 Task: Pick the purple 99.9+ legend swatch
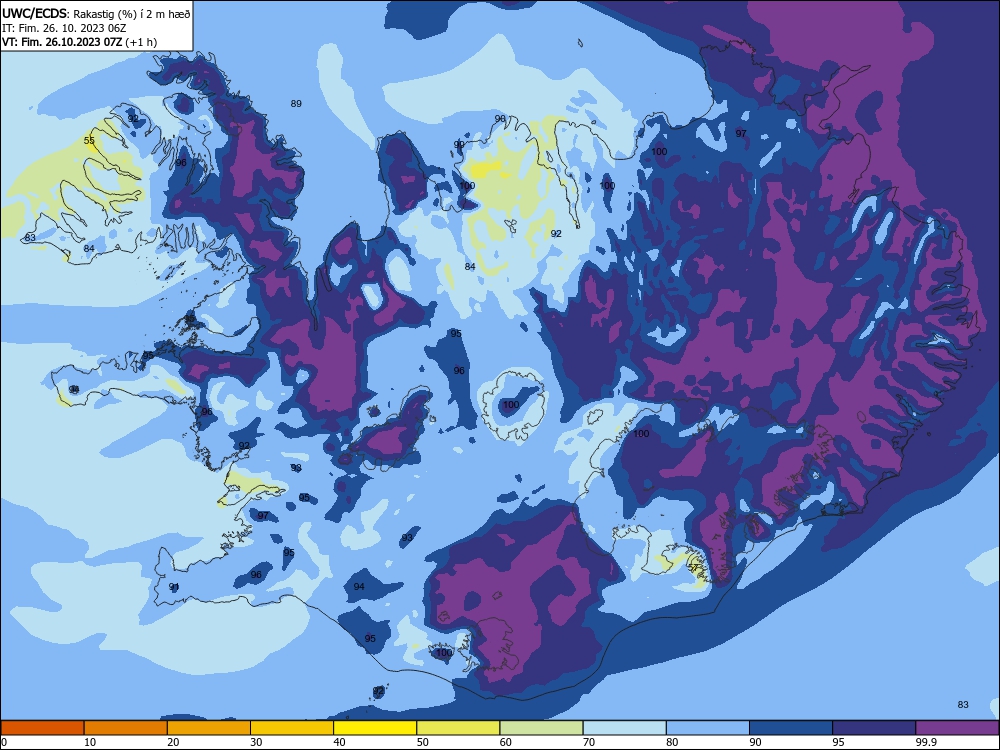coord(957,728)
